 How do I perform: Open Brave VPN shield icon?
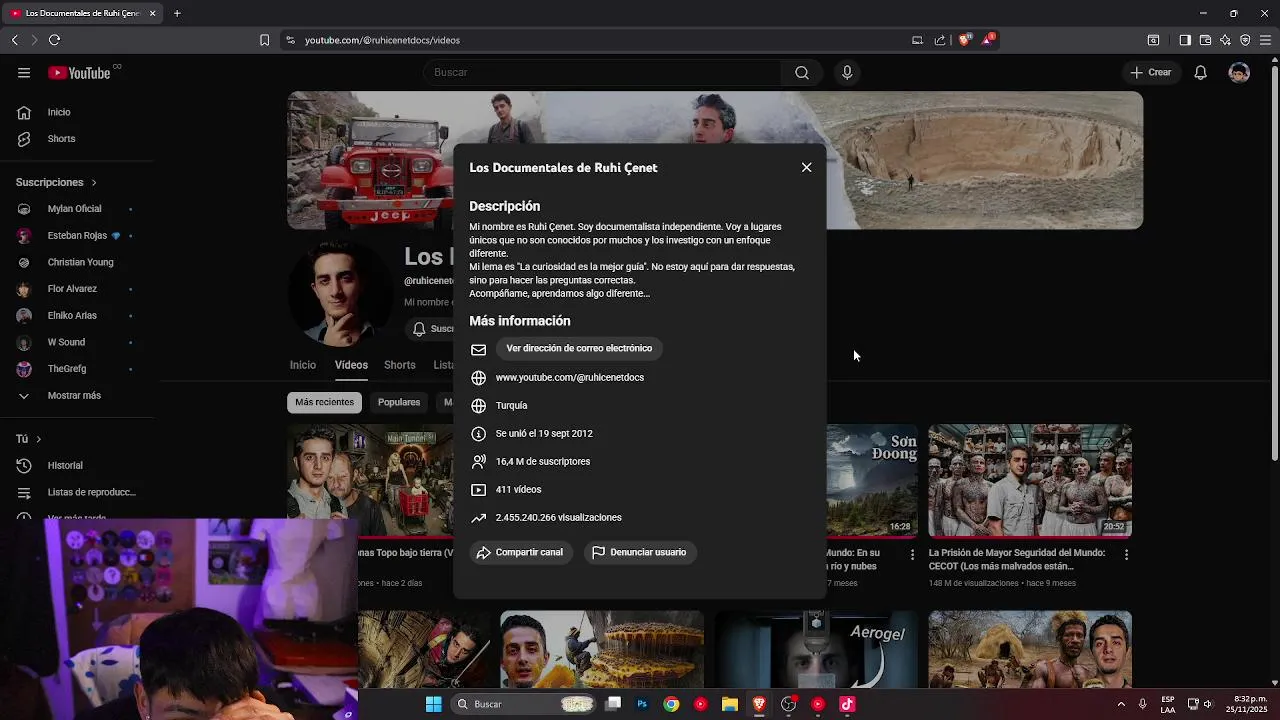(x=1245, y=40)
